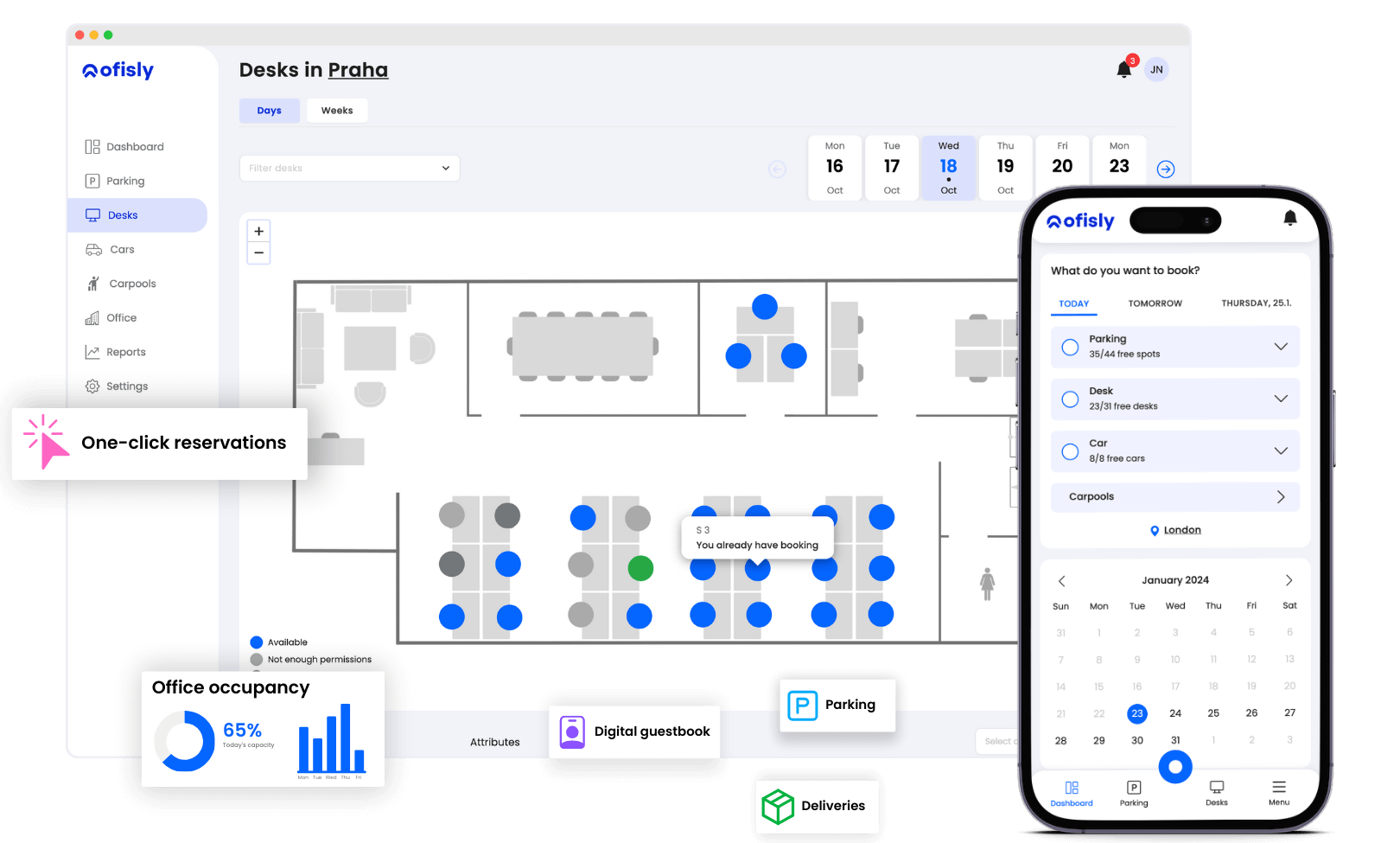Open notifications bell in desktop header

pos(1123,69)
